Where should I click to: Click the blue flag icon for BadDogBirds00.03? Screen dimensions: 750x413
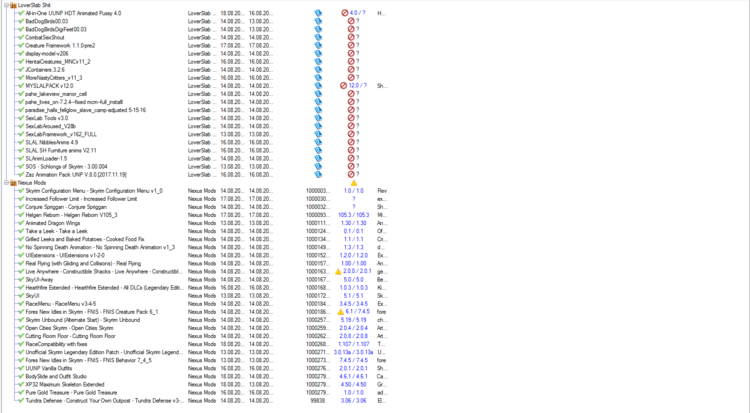click(x=318, y=21)
